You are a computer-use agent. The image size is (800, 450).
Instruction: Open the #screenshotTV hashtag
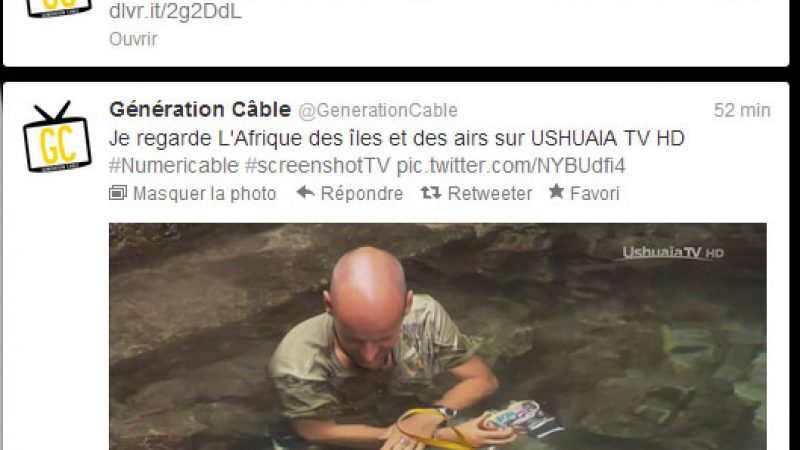(317, 166)
